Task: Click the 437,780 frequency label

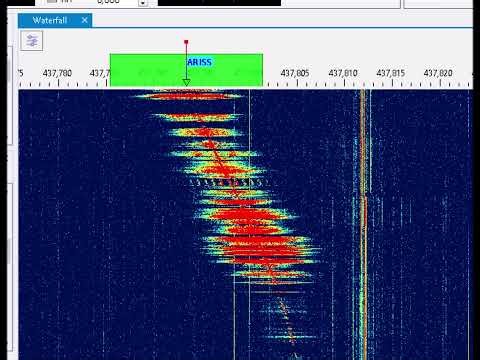Action: pos(57,73)
